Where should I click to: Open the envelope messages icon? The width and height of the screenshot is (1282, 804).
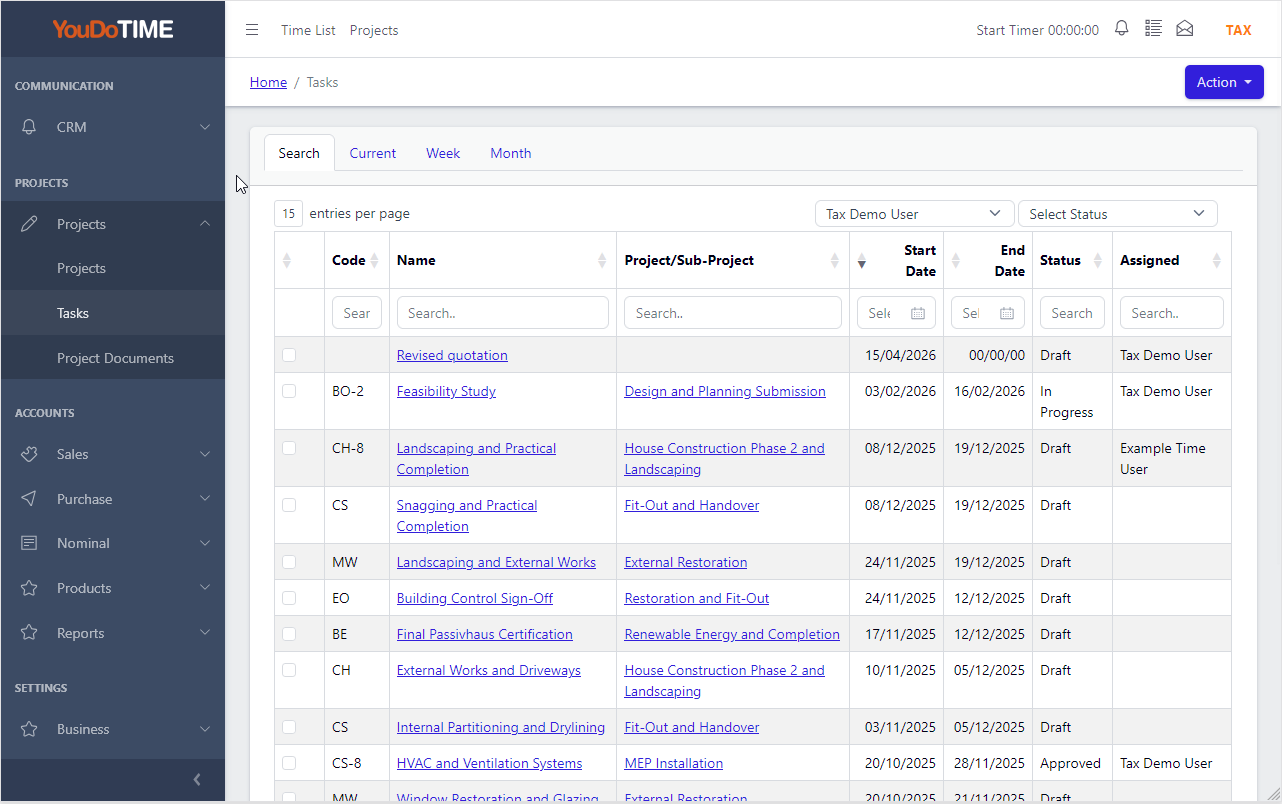tap(1185, 29)
